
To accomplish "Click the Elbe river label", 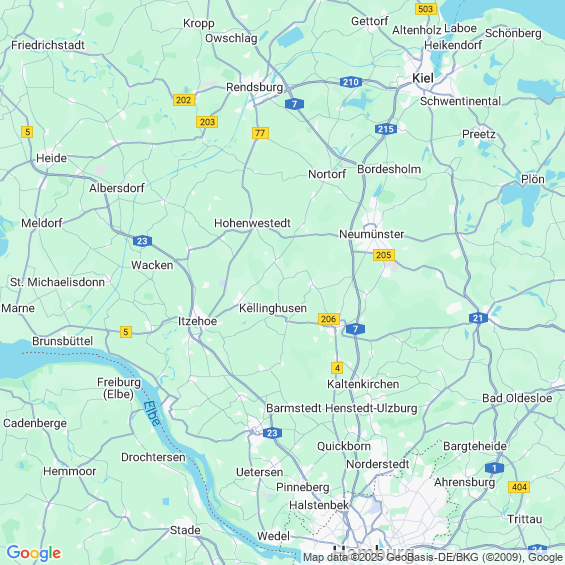I will tap(152, 413).
